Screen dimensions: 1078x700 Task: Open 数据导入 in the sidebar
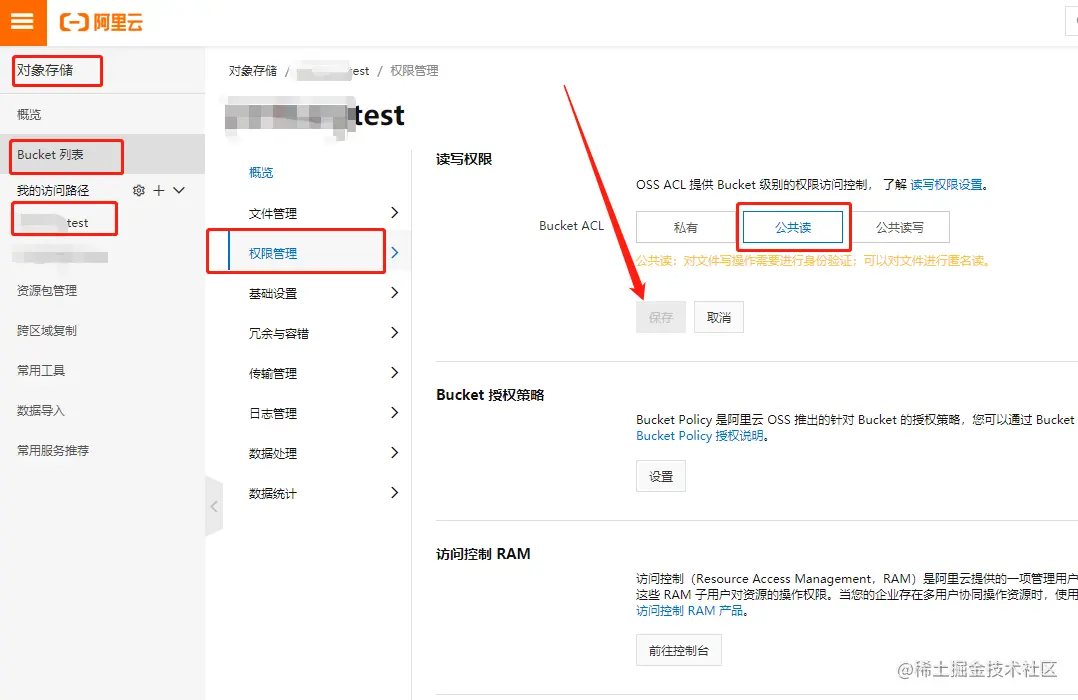[x=41, y=410]
